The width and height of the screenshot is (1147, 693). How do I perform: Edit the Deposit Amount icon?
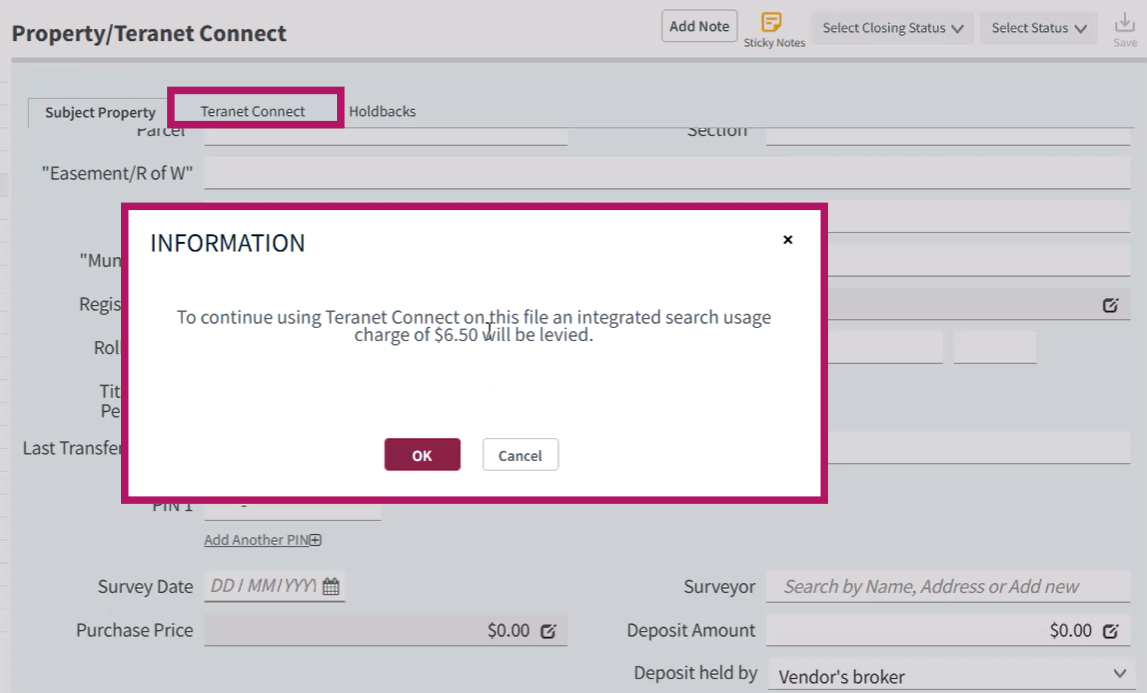coord(1110,631)
